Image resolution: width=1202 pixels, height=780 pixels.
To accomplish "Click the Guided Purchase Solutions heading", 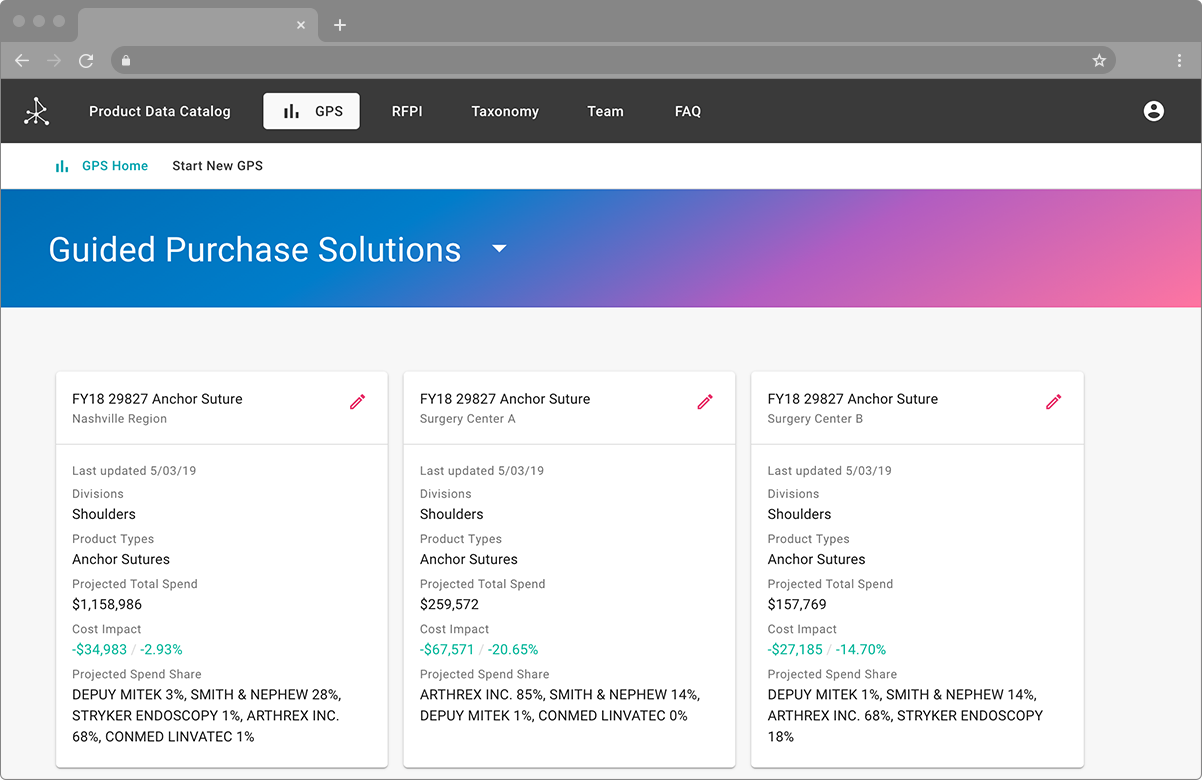I will tap(255, 249).
